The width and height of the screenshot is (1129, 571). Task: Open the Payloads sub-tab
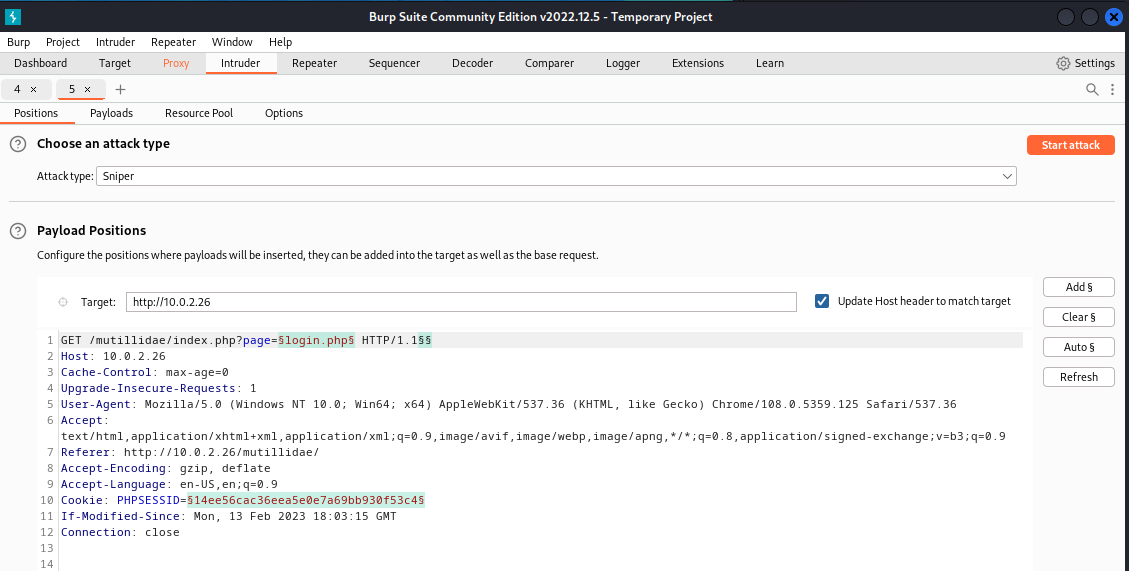pyautogui.click(x=112, y=113)
